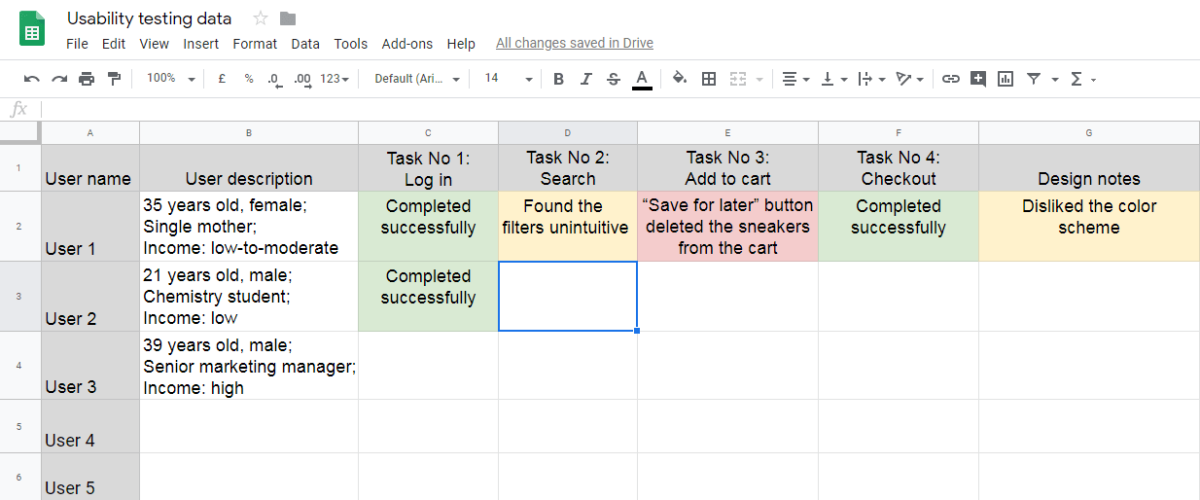The image size is (1200, 500).
Task: Toggle italic formatting
Action: 586,78
